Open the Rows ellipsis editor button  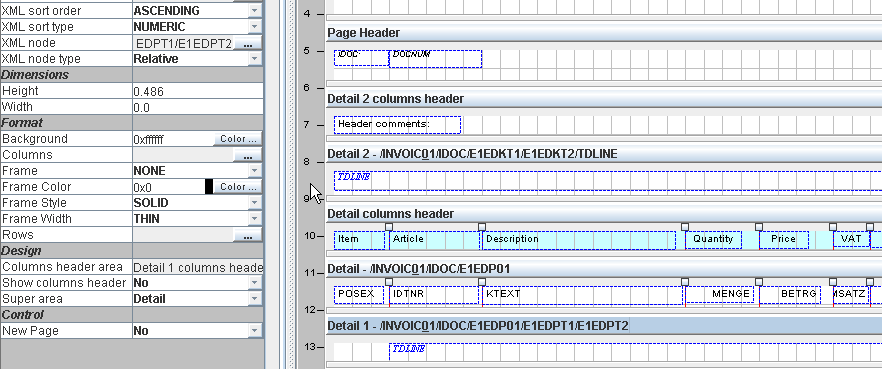(248, 236)
